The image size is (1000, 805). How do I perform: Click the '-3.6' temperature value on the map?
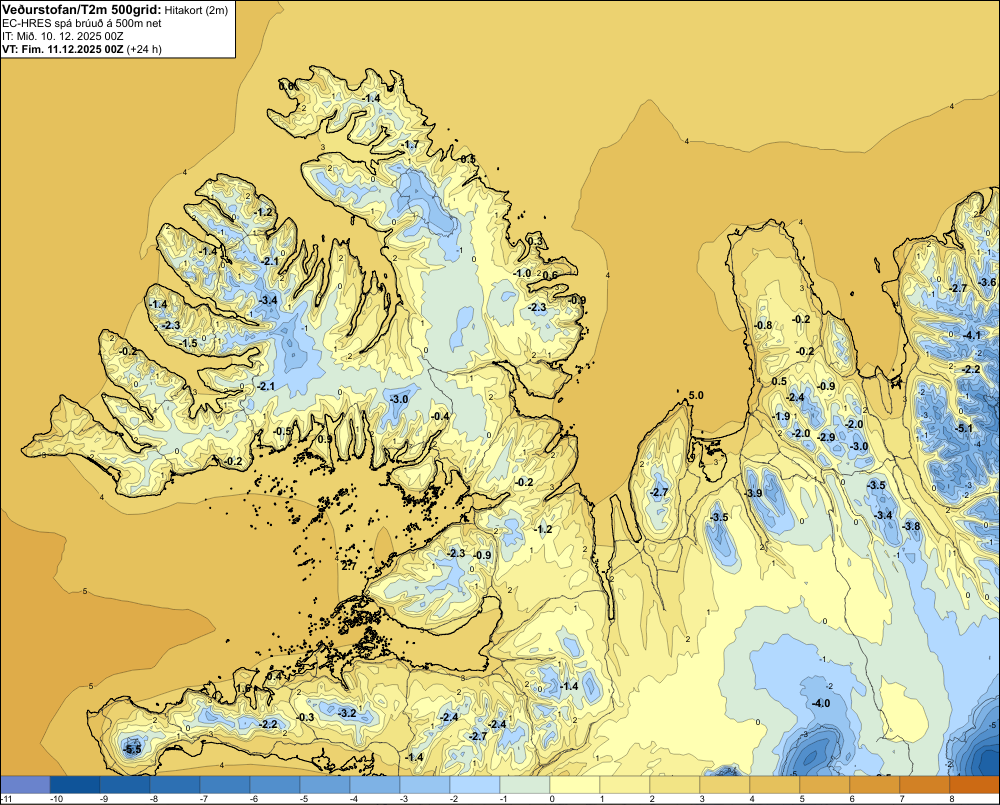tap(987, 283)
